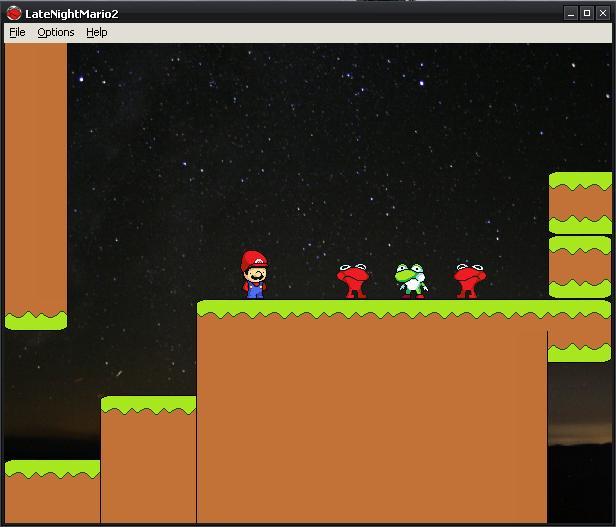Minimize the LateNightMario2 window

571,14
